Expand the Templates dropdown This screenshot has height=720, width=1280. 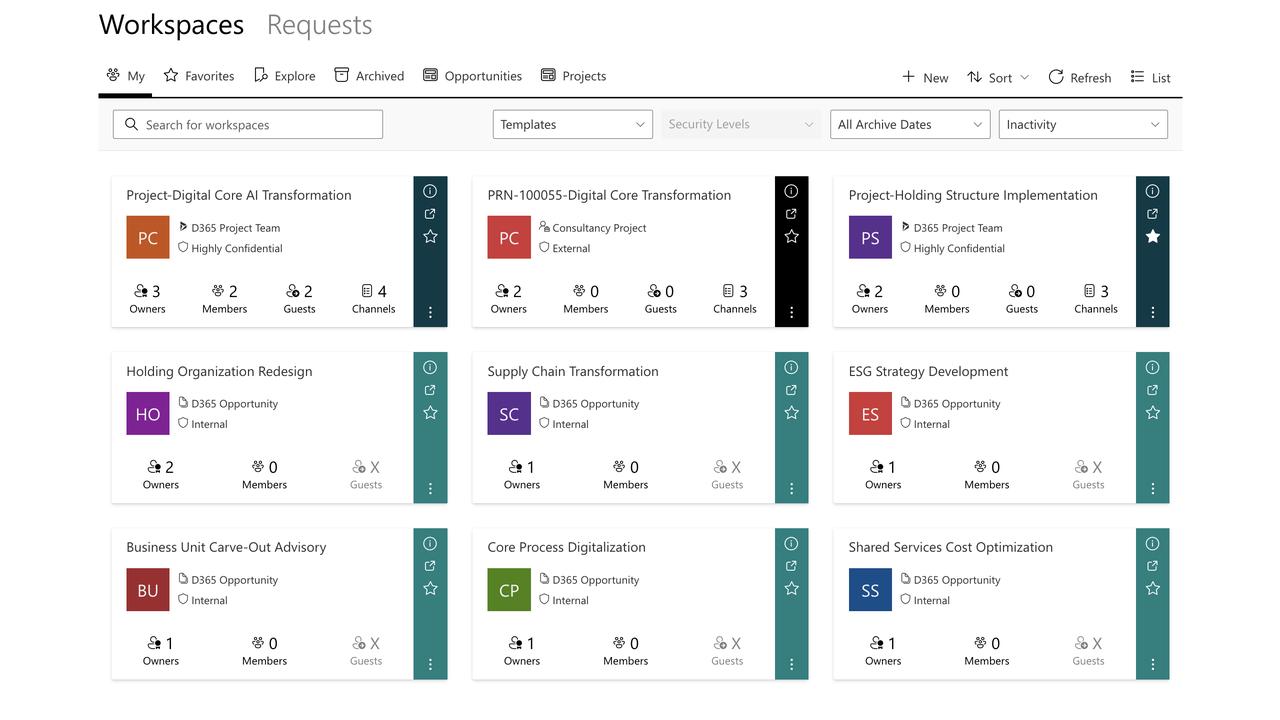point(572,125)
